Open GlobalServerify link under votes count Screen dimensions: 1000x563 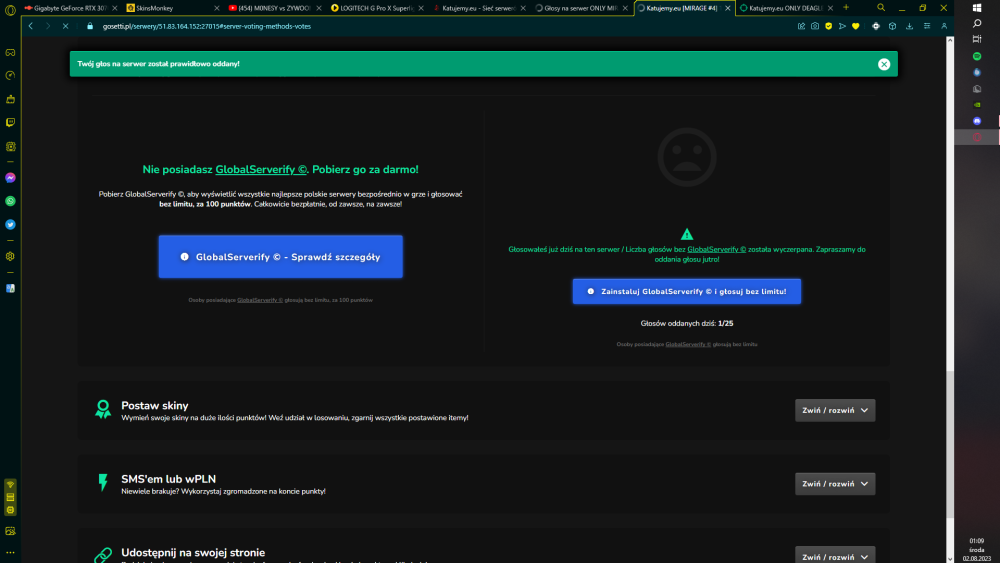(688, 344)
